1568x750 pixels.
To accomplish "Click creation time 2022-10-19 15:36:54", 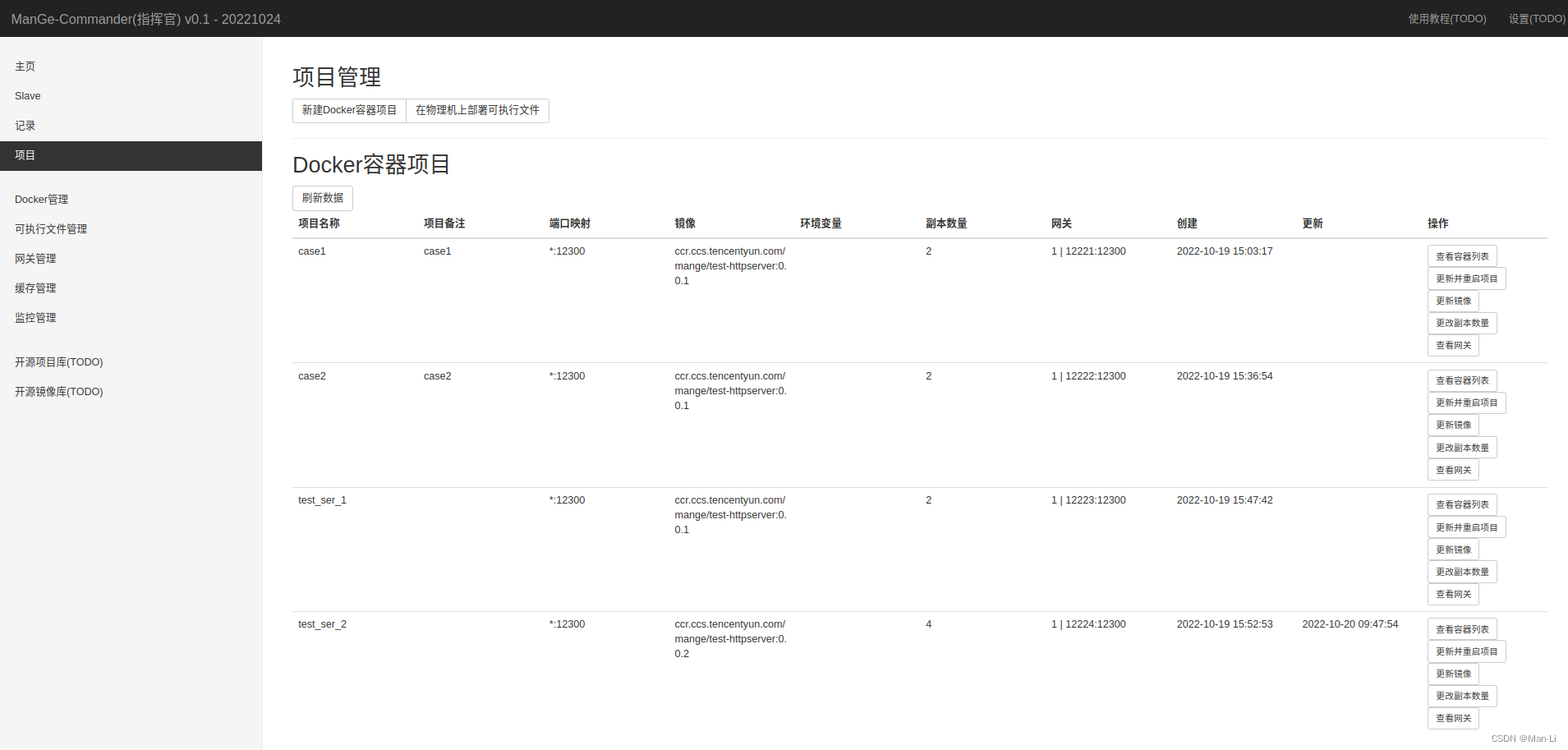I will pyautogui.click(x=1225, y=376).
